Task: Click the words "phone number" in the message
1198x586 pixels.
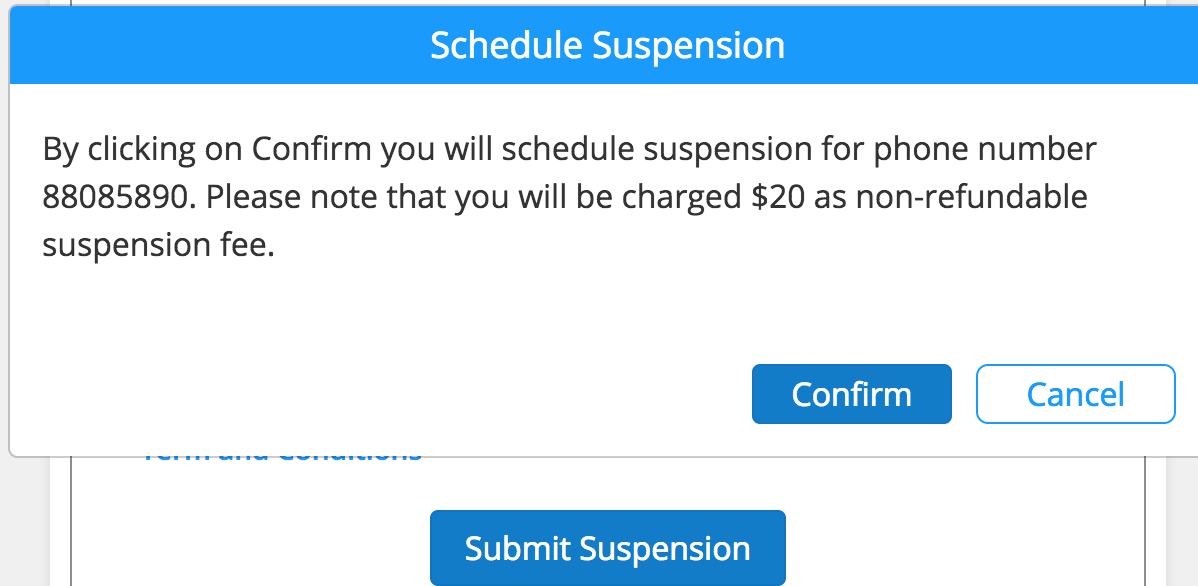Action: tap(985, 150)
